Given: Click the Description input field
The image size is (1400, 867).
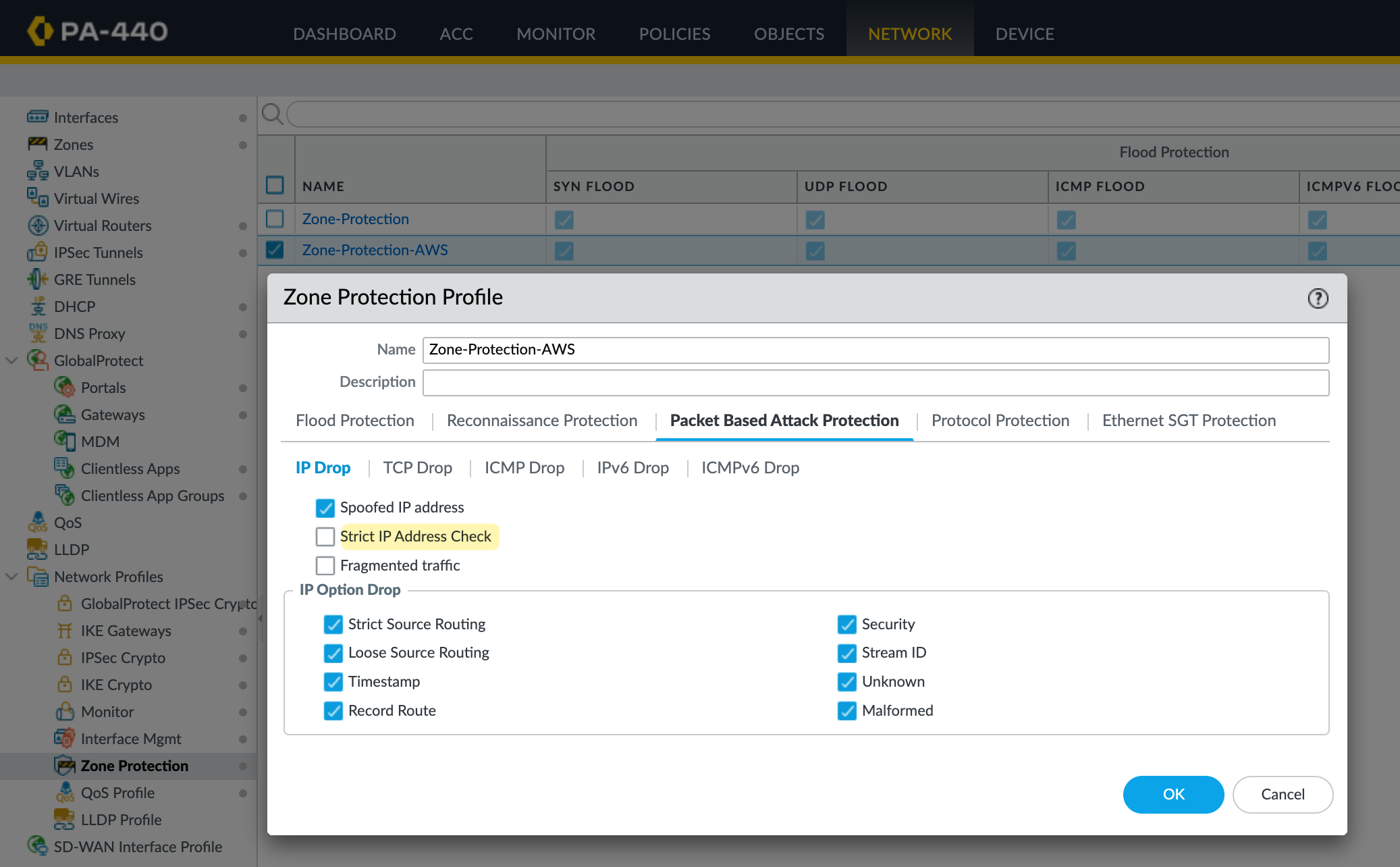Looking at the screenshot, I should pos(876,382).
